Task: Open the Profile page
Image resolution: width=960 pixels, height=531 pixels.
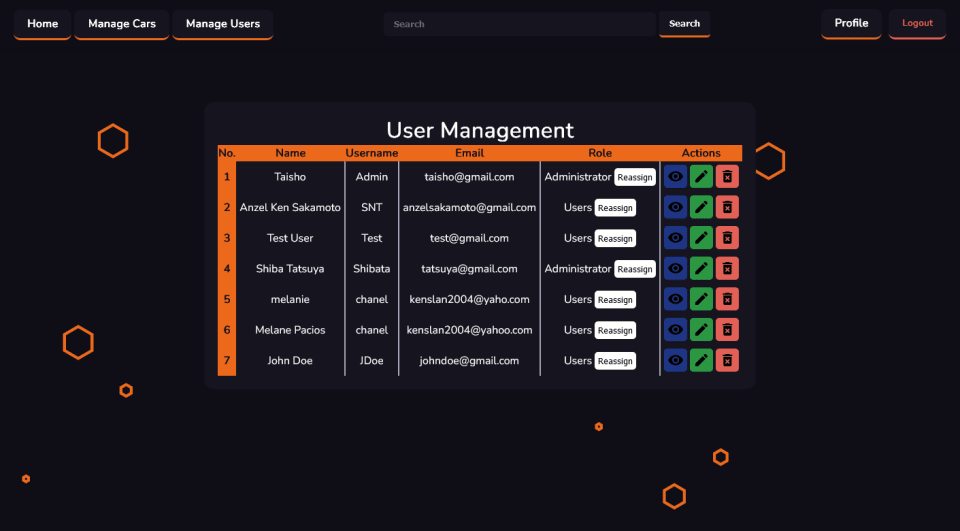Action: coord(851,23)
